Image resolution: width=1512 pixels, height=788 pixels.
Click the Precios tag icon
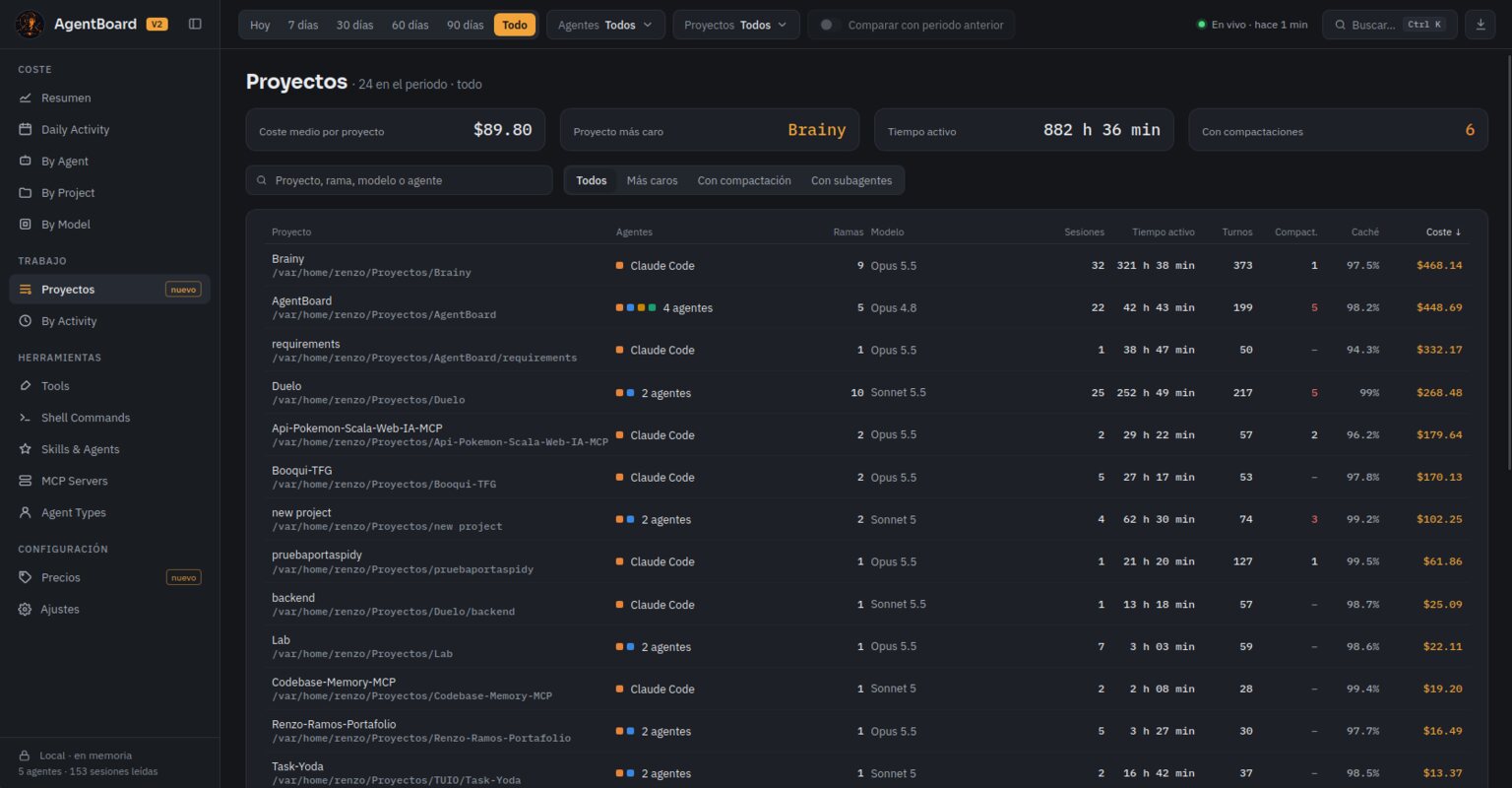click(x=26, y=577)
